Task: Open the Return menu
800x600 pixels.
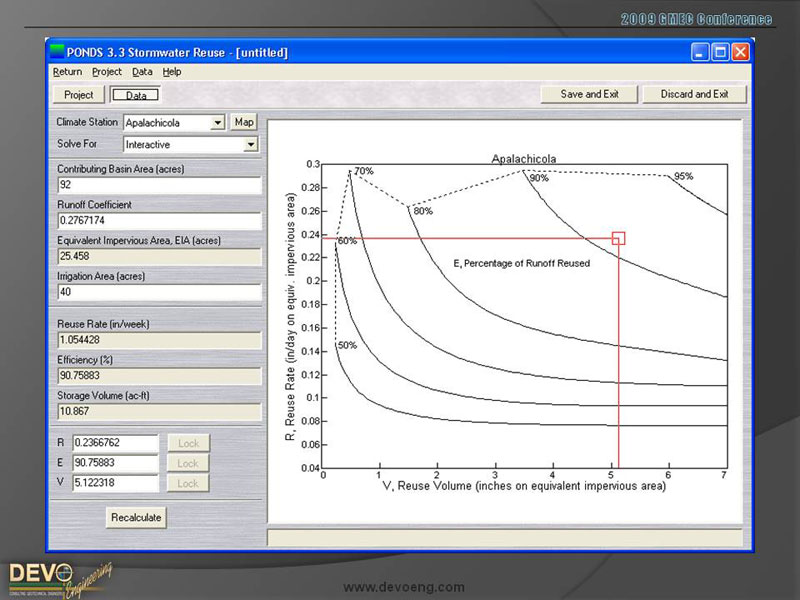Action: pos(67,72)
